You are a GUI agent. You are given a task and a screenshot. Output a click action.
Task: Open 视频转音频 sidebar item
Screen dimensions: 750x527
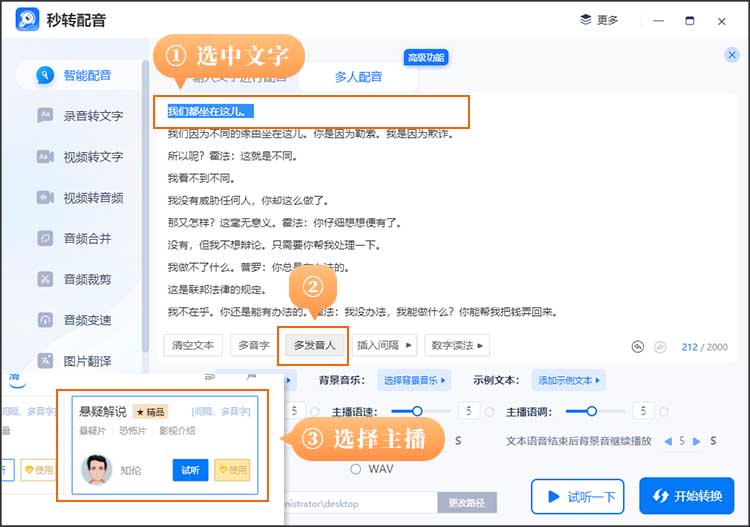pos(79,198)
